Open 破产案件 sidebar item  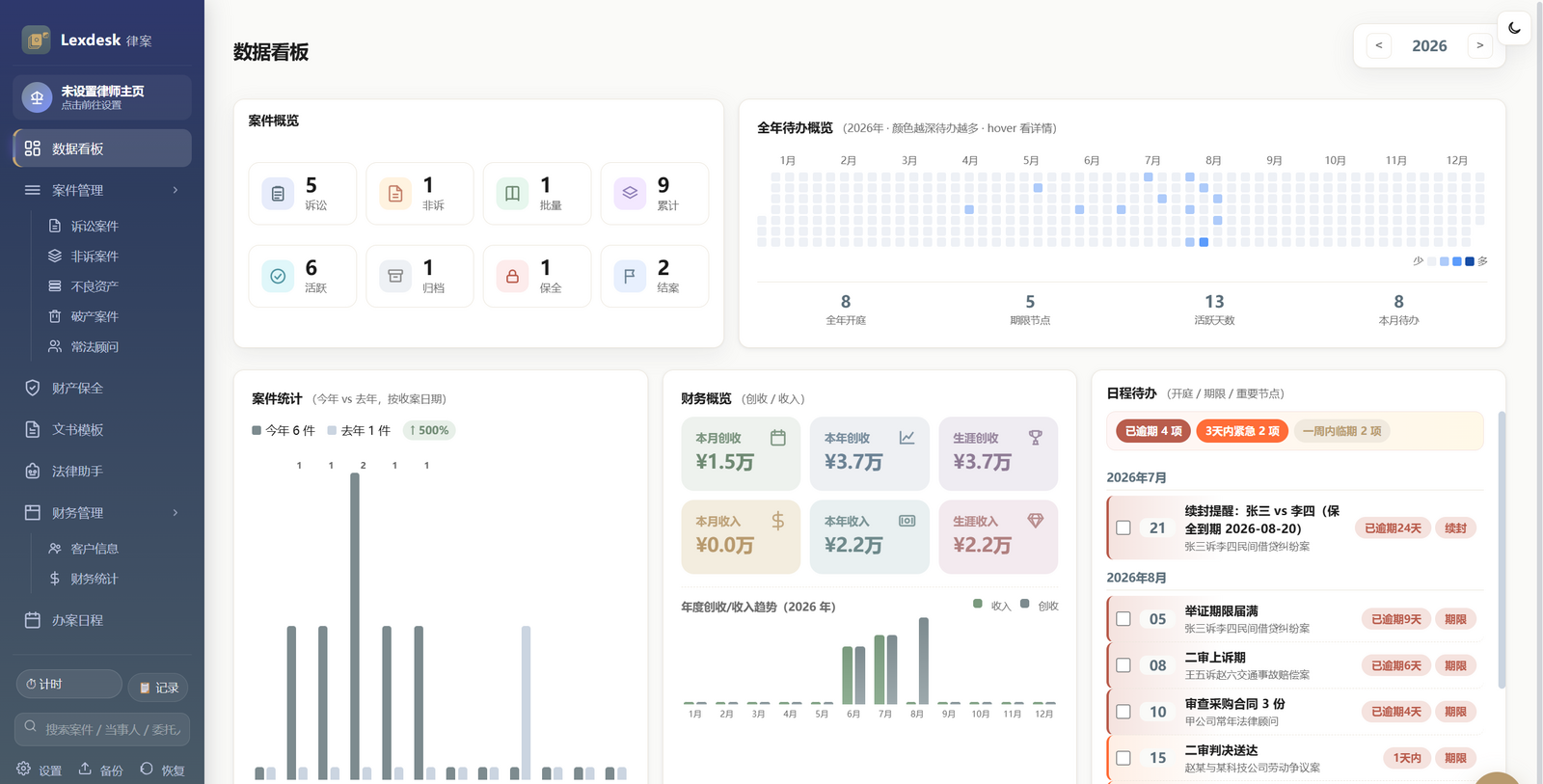click(x=95, y=316)
